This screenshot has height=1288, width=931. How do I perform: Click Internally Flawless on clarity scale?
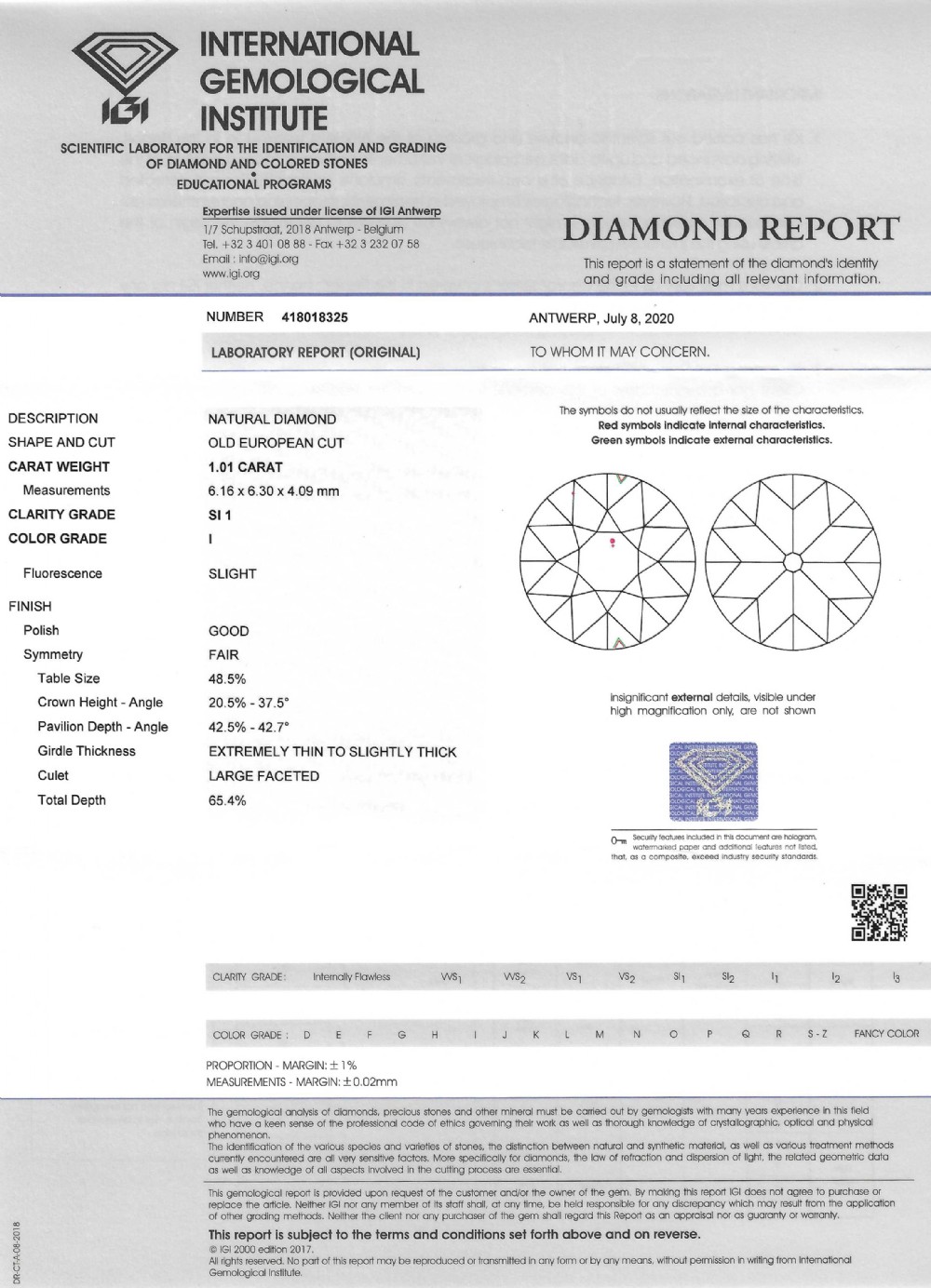352,977
